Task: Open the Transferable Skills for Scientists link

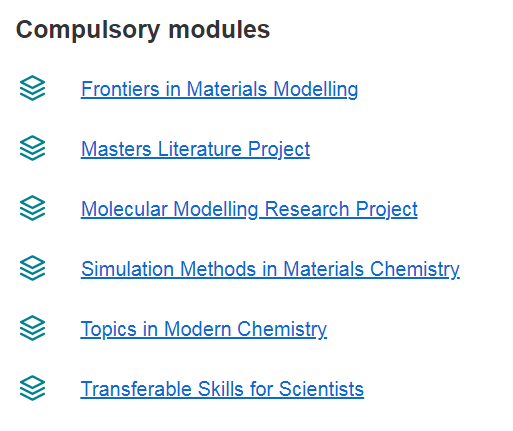Action: point(222,389)
